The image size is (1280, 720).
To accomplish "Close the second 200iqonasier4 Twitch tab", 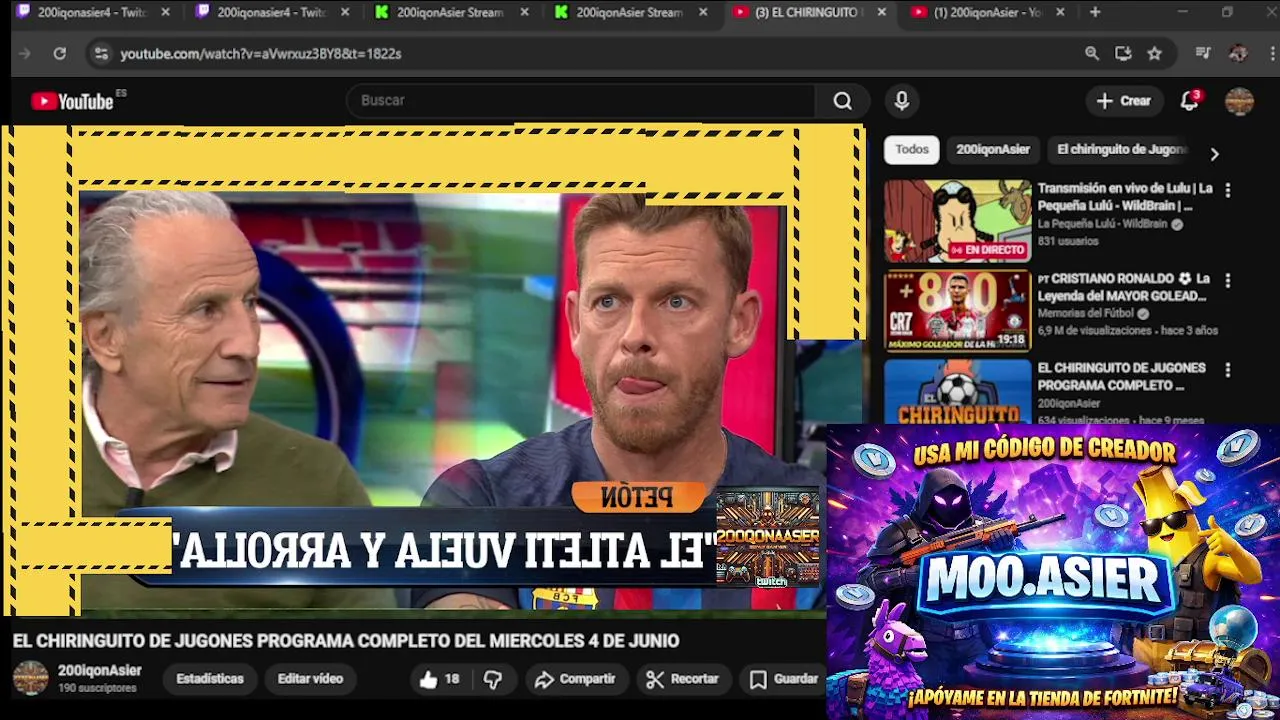I will coord(345,12).
